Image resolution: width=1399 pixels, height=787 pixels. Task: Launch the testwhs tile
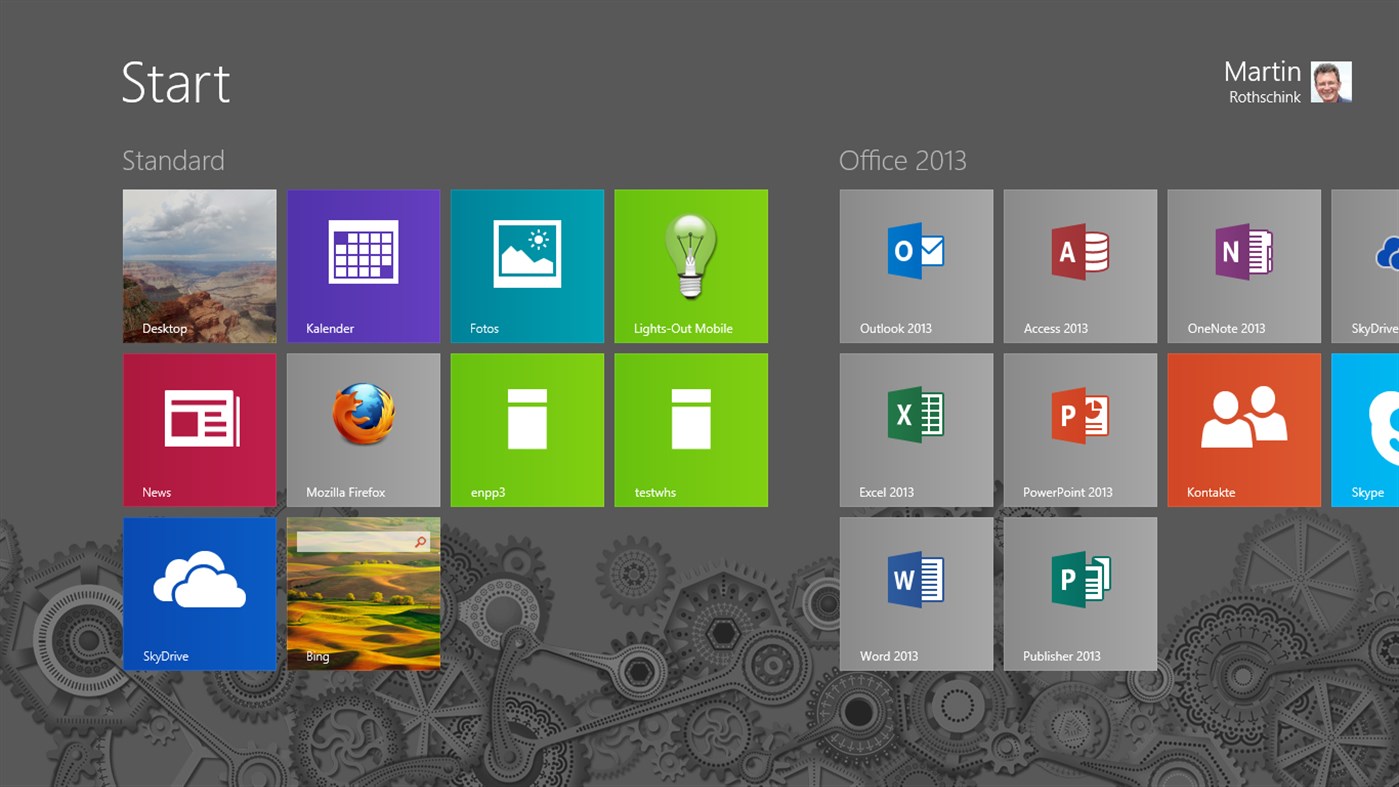pyautogui.click(x=690, y=429)
